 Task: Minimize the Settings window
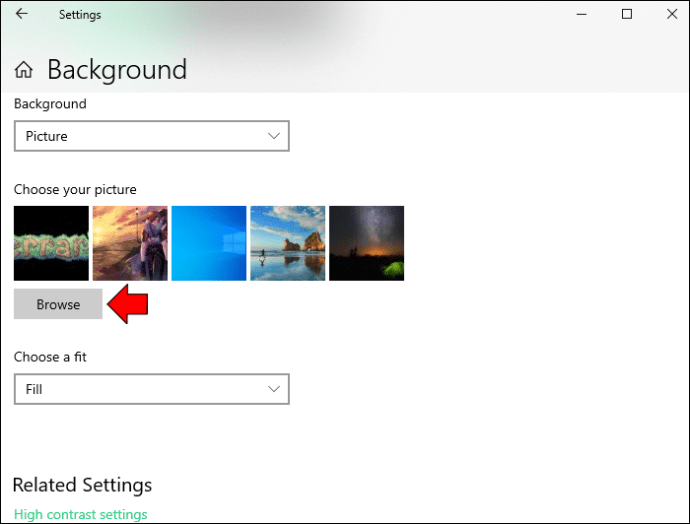(x=582, y=14)
